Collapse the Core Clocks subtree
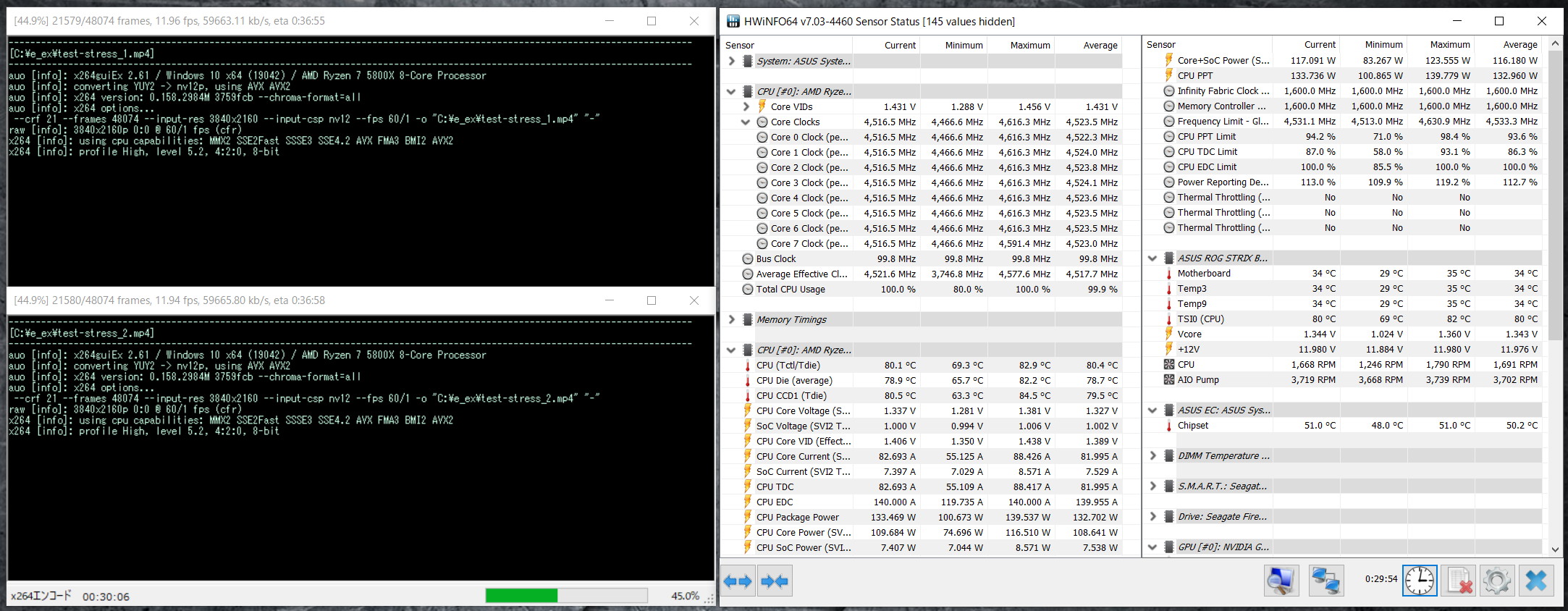The width and height of the screenshot is (1568, 611). click(x=746, y=122)
